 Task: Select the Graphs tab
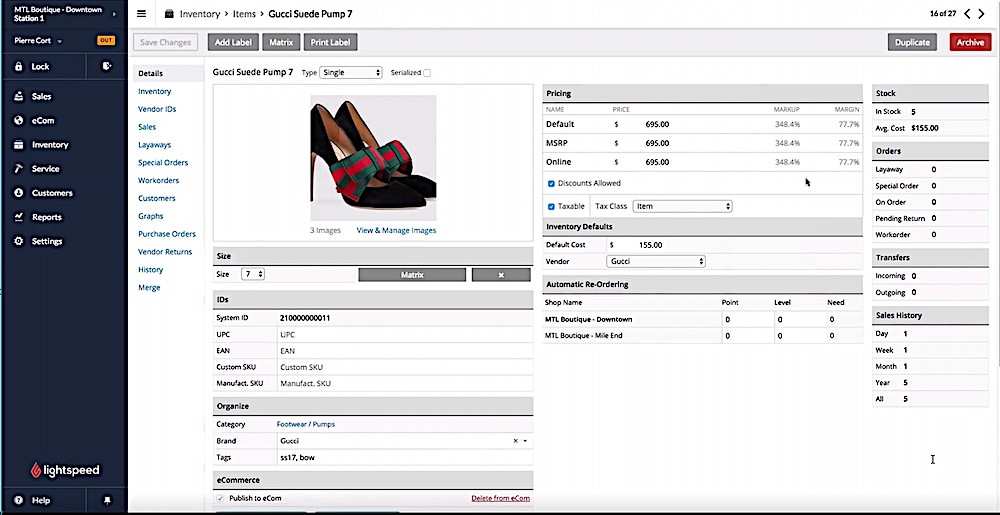(x=151, y=216)
